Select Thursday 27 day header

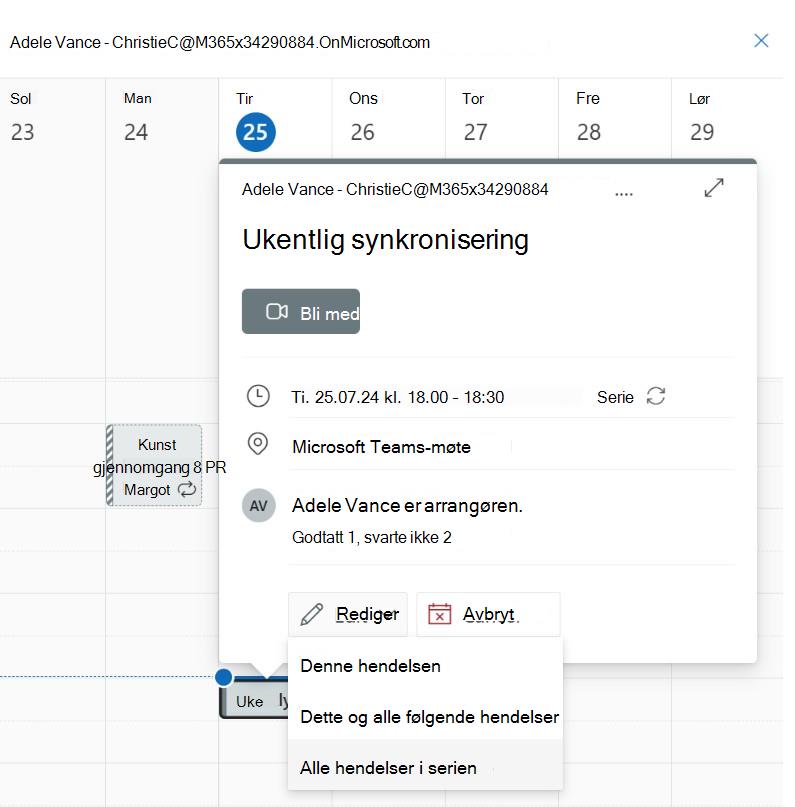(475, 132)
